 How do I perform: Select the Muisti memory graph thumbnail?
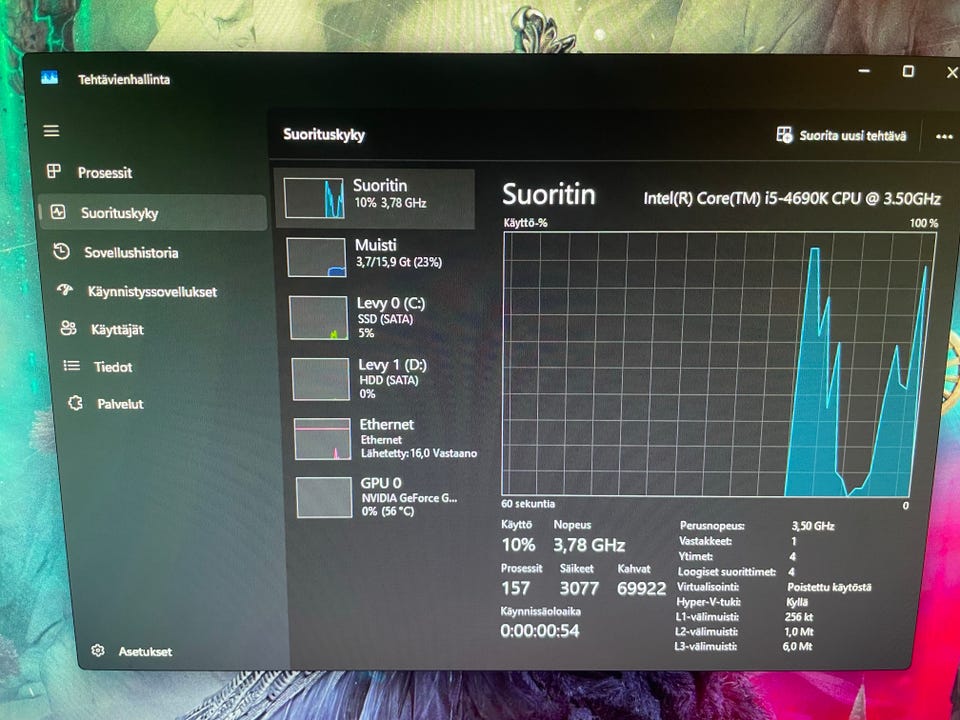[316, 257]
